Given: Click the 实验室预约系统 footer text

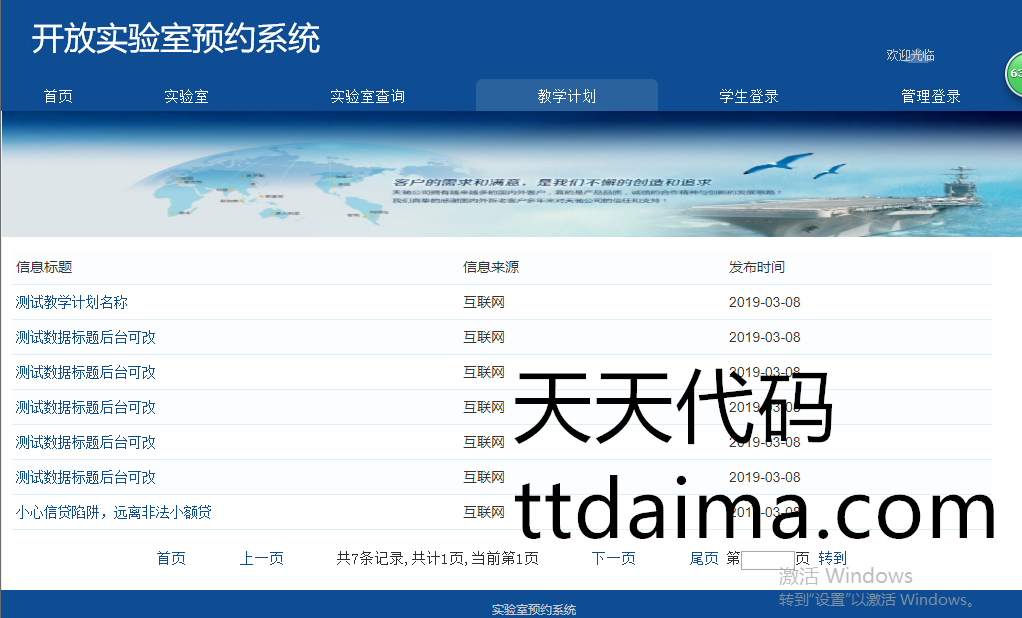Looking at the screenshot, I should pyautogui.click(x=534, y=609).
